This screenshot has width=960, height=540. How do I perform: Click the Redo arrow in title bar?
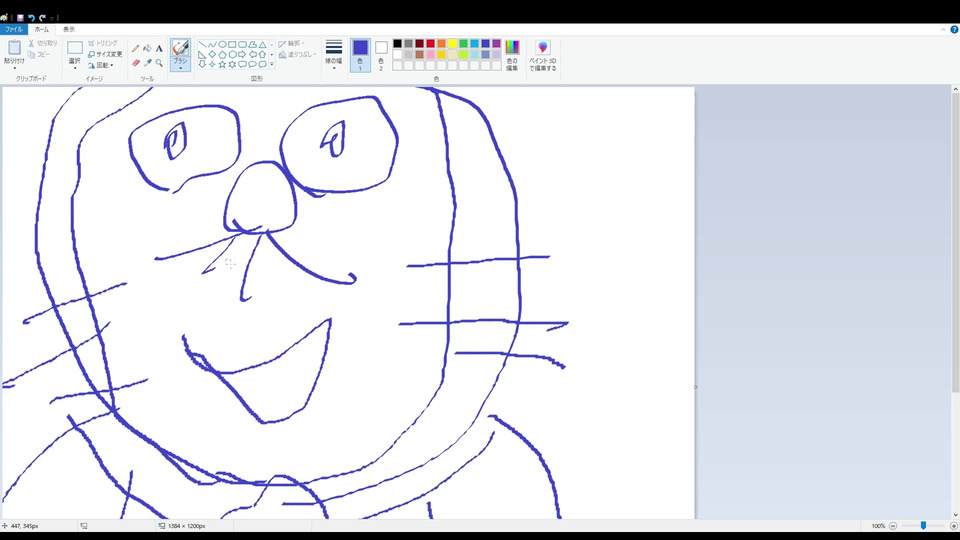coord(42,18)
